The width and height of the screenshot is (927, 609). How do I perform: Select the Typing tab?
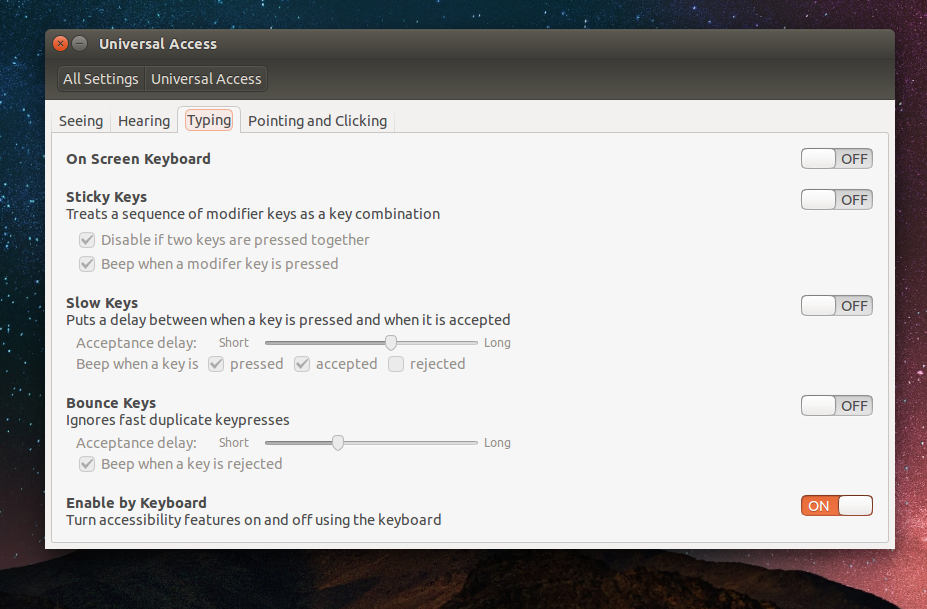point(209,120)
